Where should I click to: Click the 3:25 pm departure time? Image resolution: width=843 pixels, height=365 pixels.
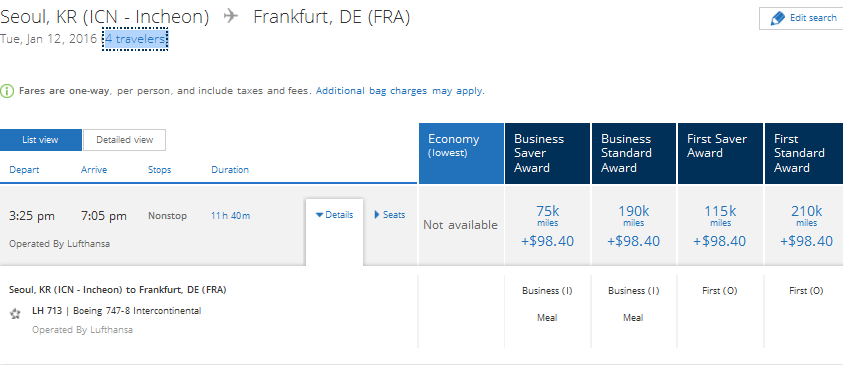32,216
